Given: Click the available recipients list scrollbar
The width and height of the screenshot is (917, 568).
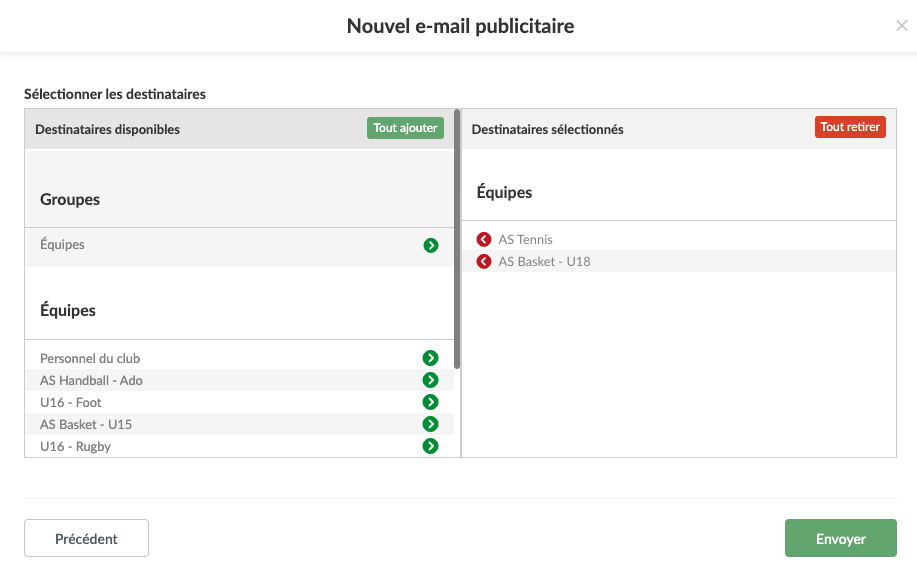Looking at the screenshot, I should click(457, 240).
